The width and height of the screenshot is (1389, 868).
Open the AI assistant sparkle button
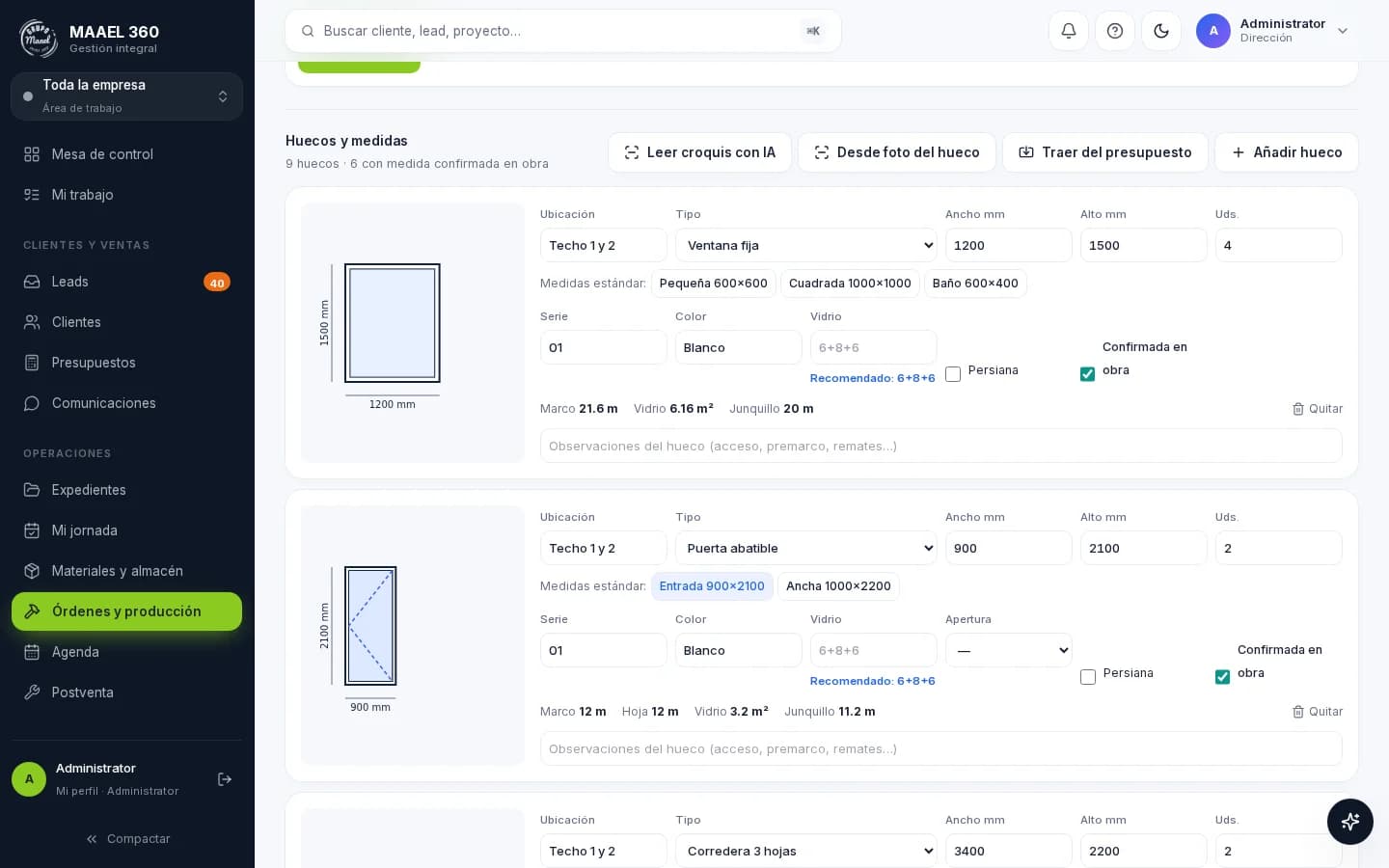point(1350,822)
